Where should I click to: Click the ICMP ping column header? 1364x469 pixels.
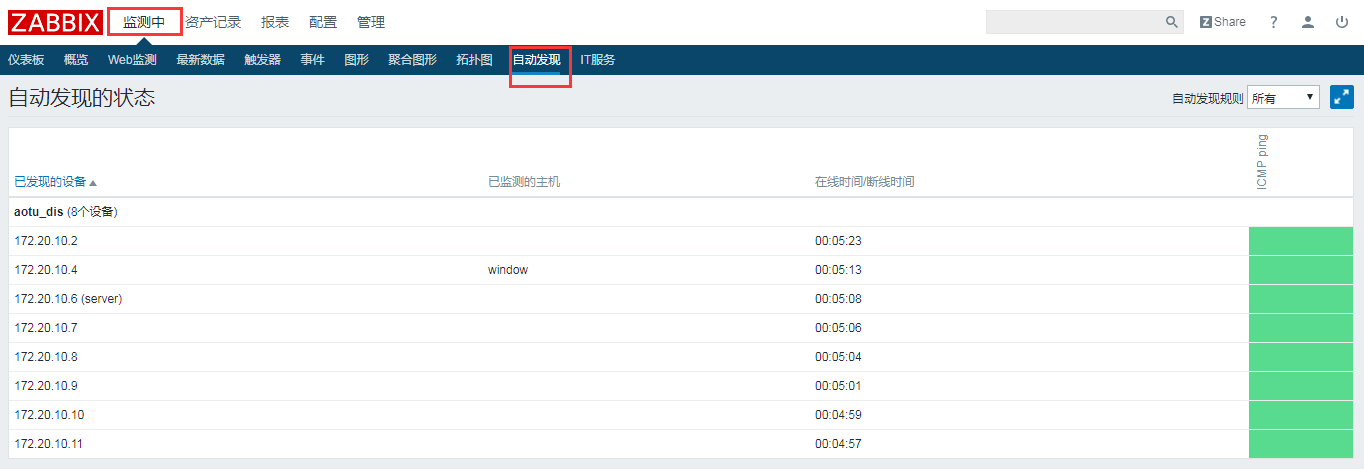1261,160
